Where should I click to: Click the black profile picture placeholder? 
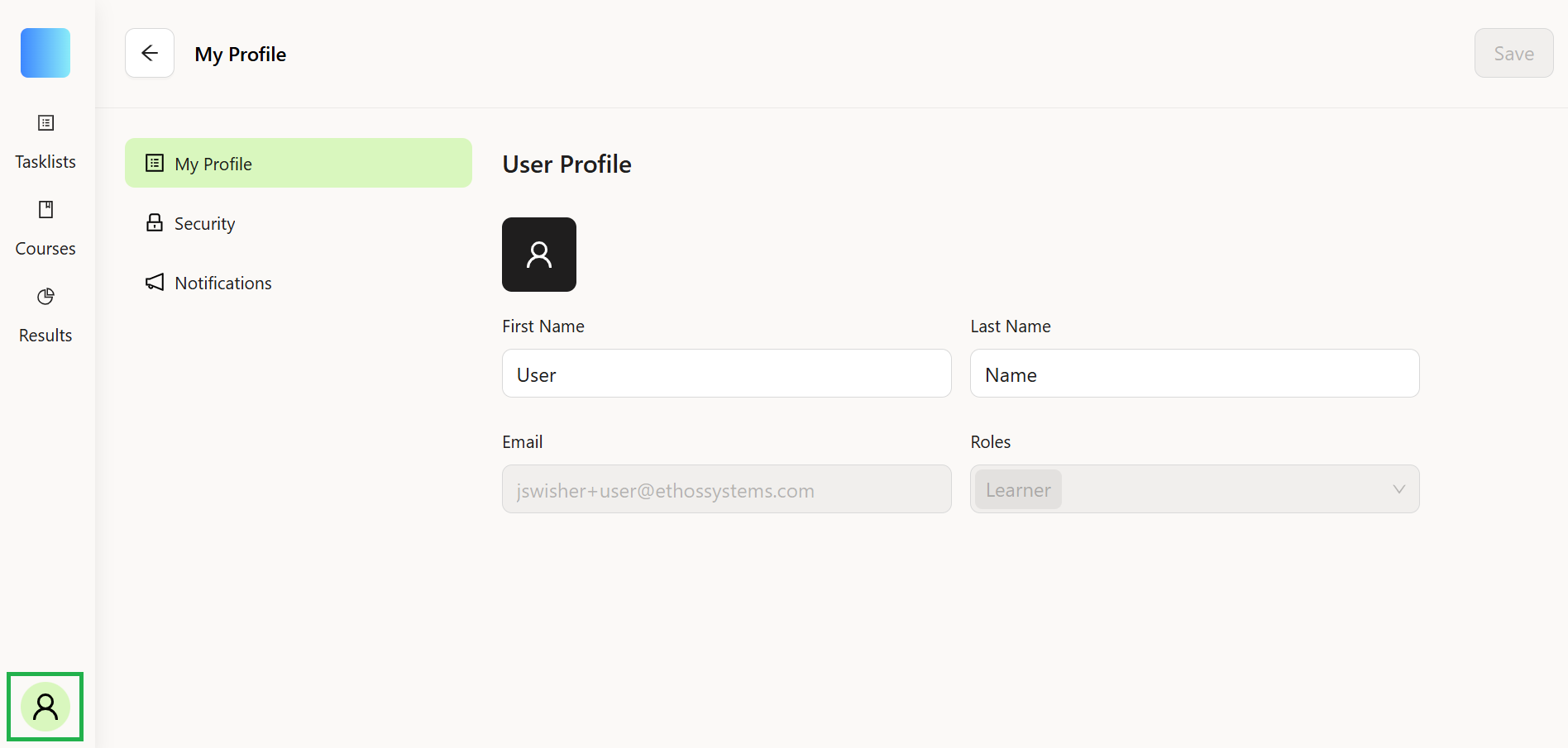pyautogui.click(x=539, y=255)
